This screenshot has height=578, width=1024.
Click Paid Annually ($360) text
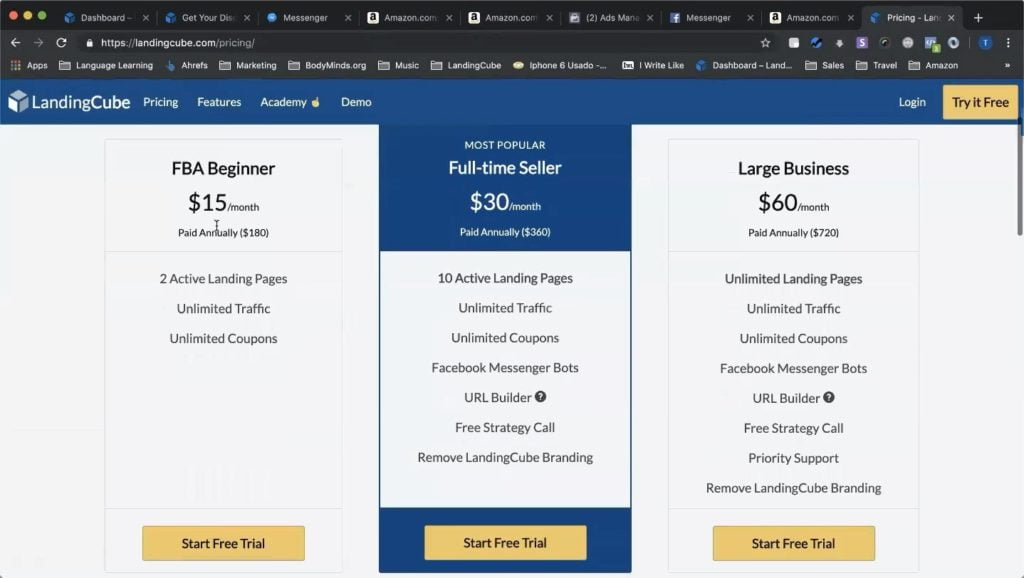tap(505, 232)
